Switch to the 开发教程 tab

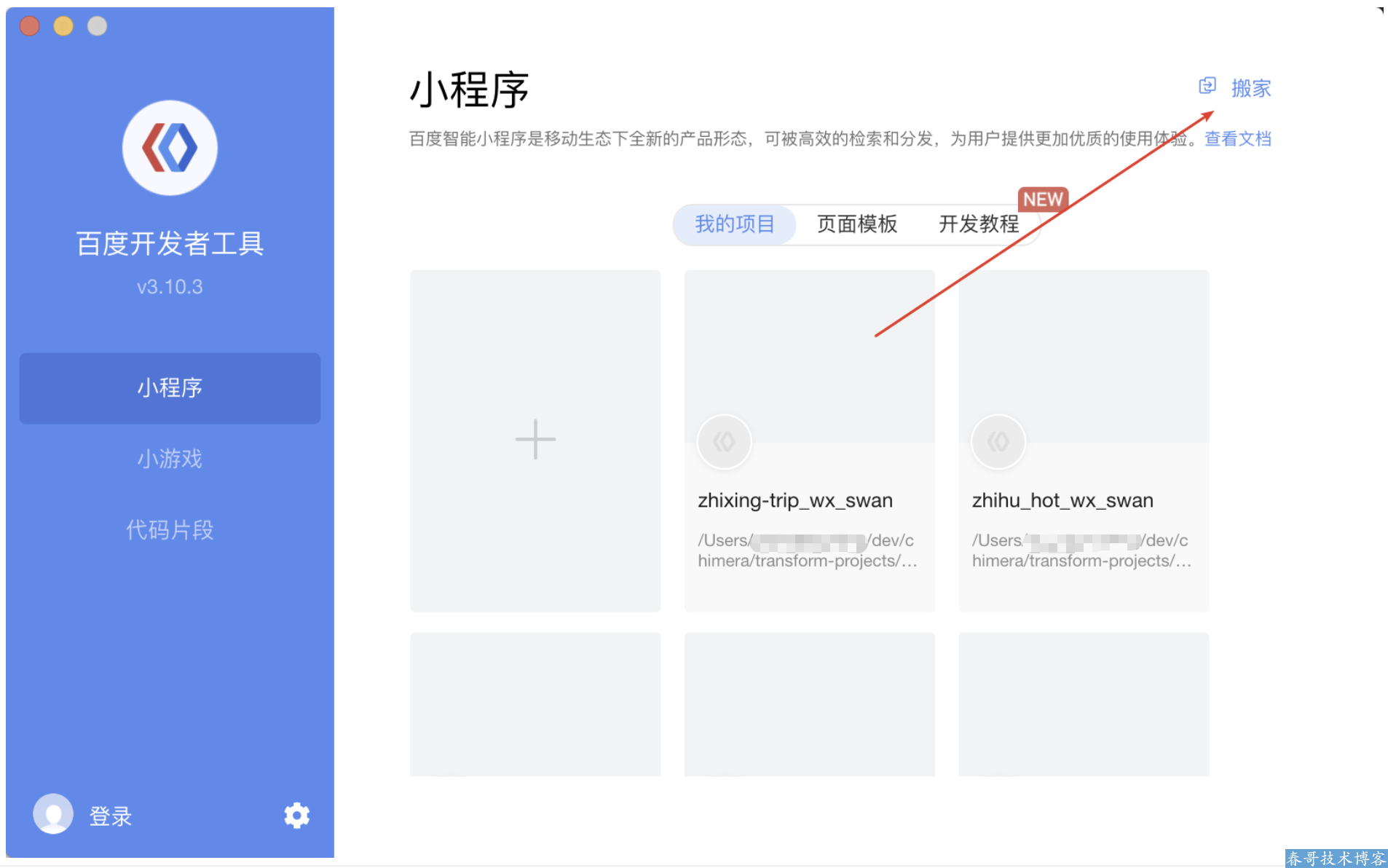coord(979,224)
